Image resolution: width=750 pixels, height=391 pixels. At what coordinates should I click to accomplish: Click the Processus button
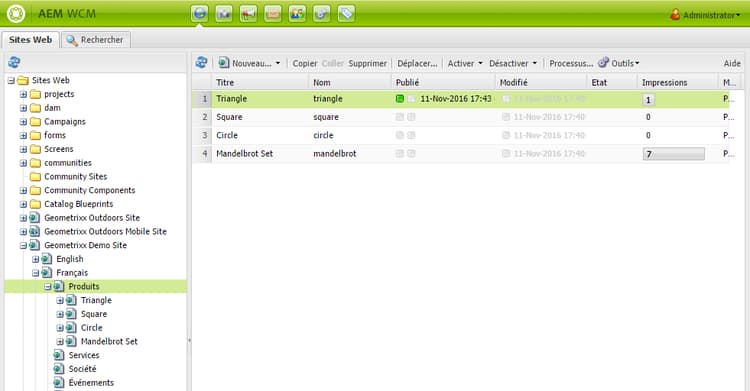(x=571, y=63)
